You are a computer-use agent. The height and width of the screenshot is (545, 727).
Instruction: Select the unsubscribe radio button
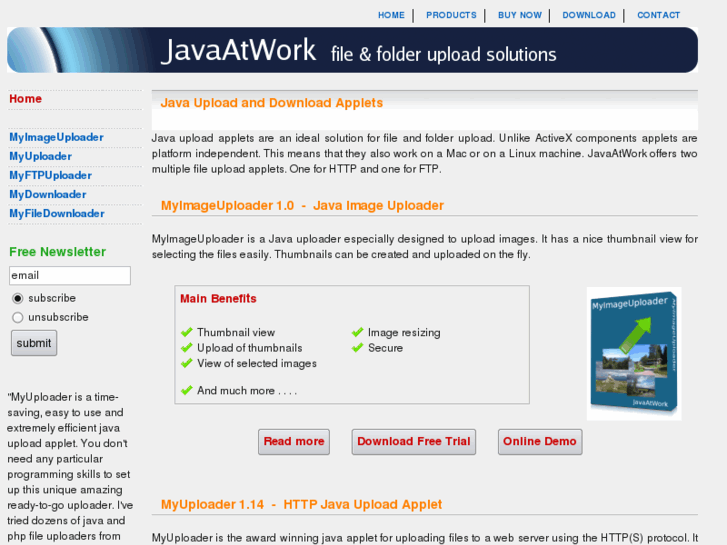click(x=18, y=317)
